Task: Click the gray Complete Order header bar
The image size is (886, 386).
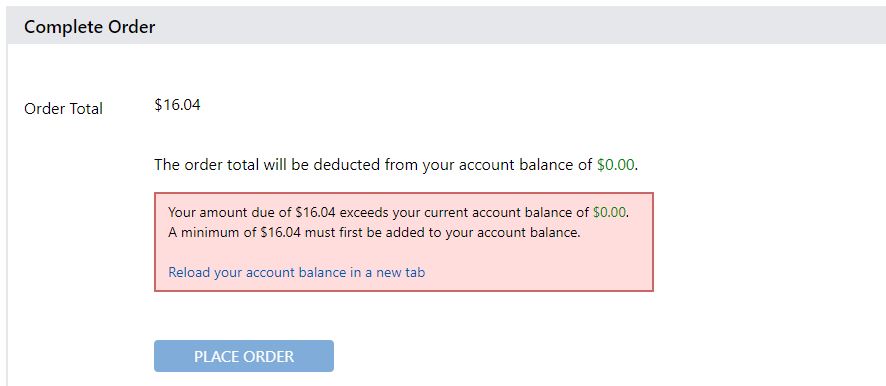Action: click(x=446, y=25)
